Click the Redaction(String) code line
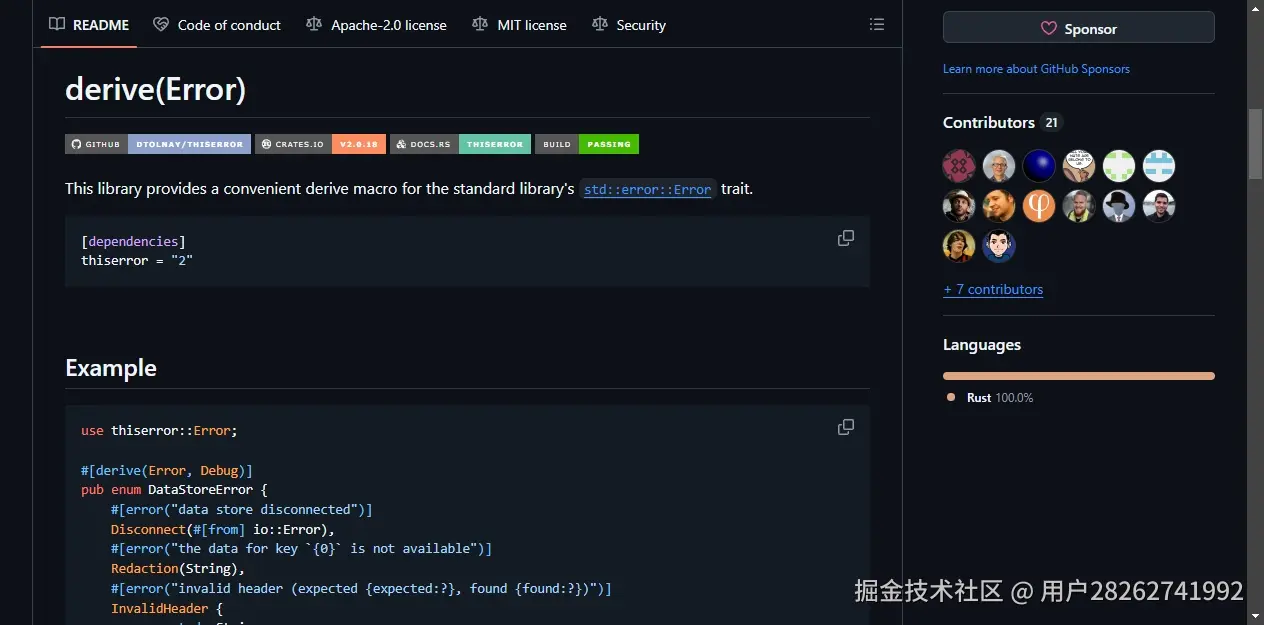Viewport: 1264px width, 625px height. tap(178, 568)
